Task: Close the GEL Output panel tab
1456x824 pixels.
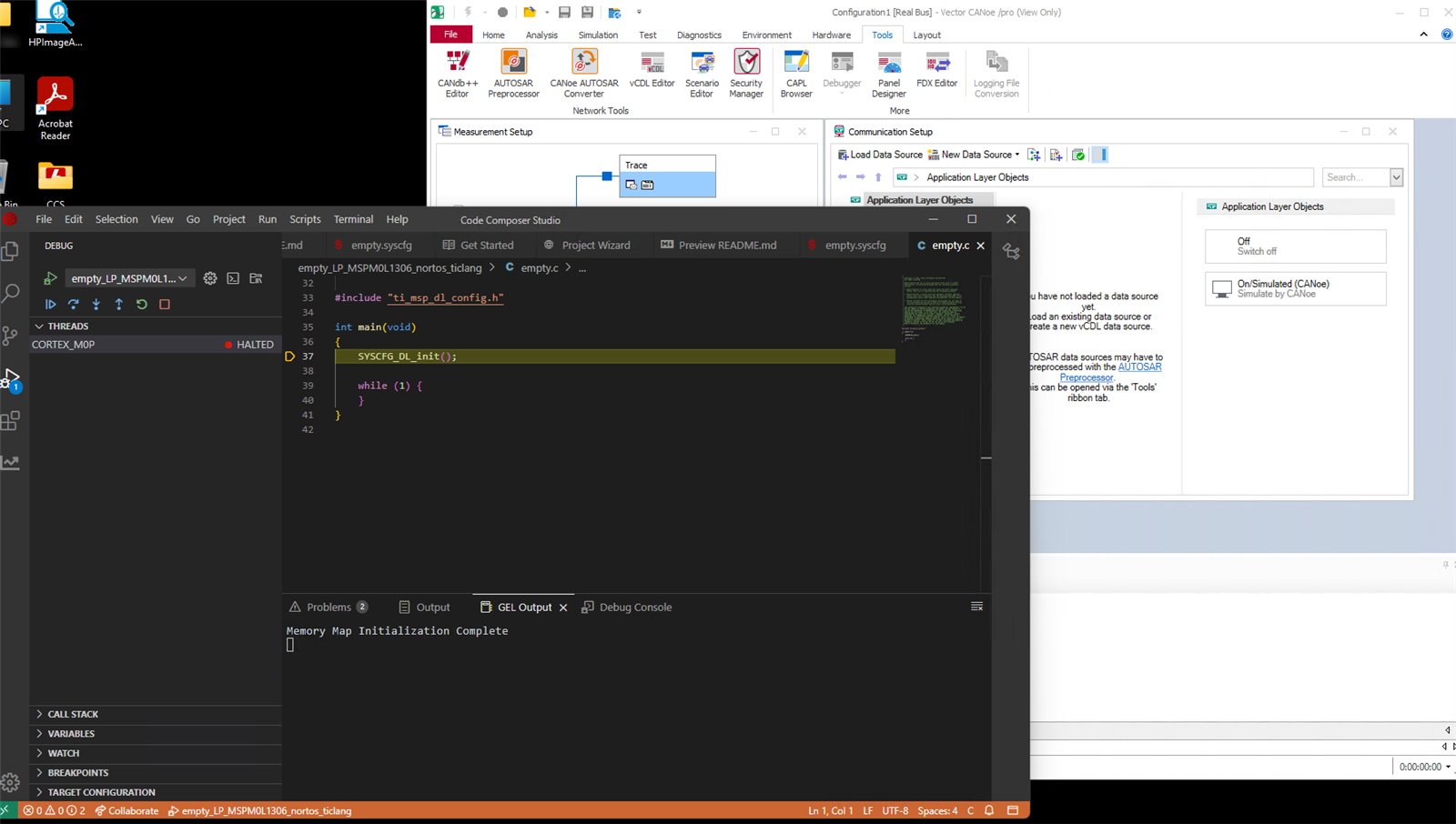Action: [x=563, y=608]
